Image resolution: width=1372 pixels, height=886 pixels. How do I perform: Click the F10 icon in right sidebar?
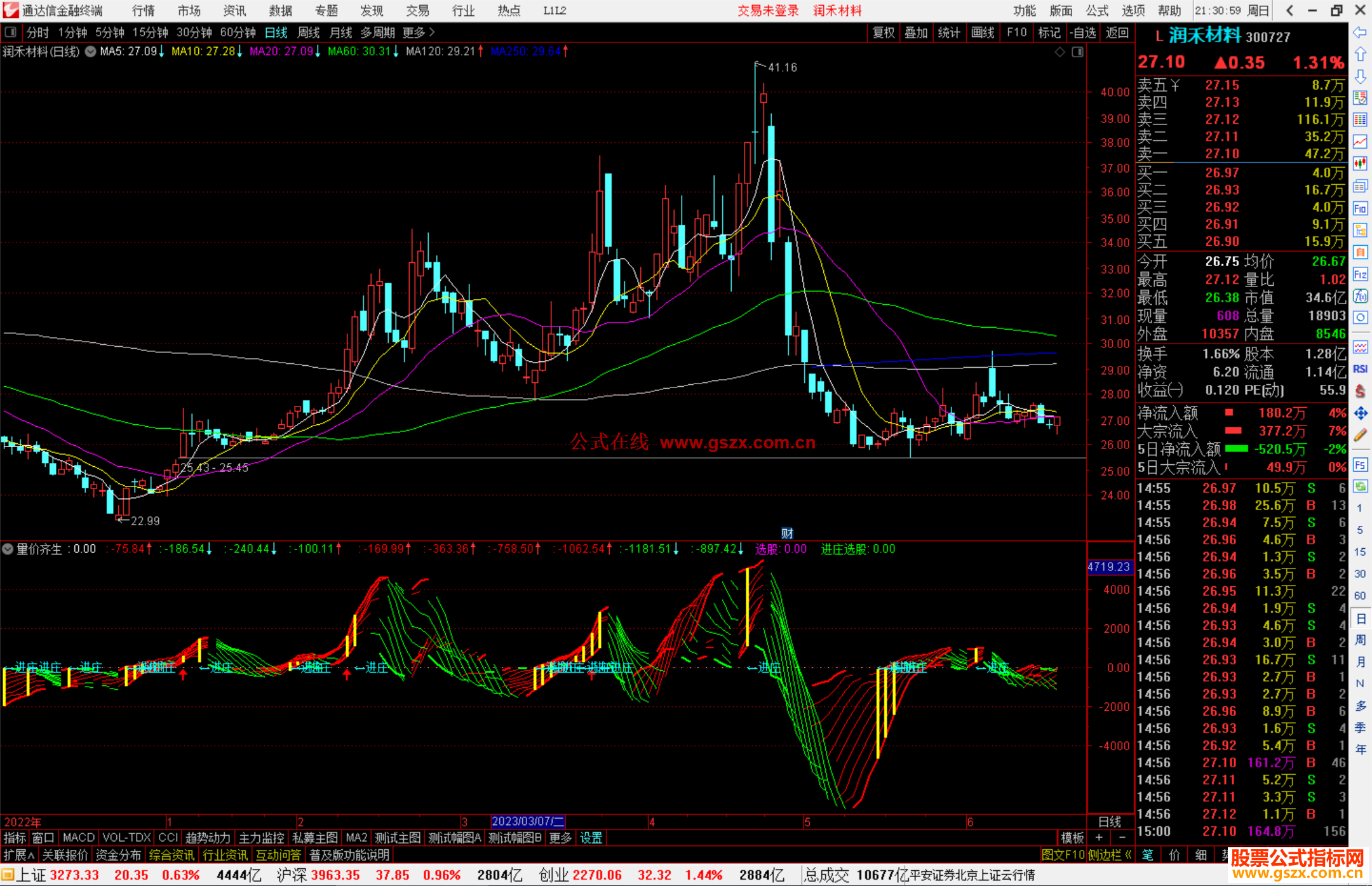(x=1360, y=208)
